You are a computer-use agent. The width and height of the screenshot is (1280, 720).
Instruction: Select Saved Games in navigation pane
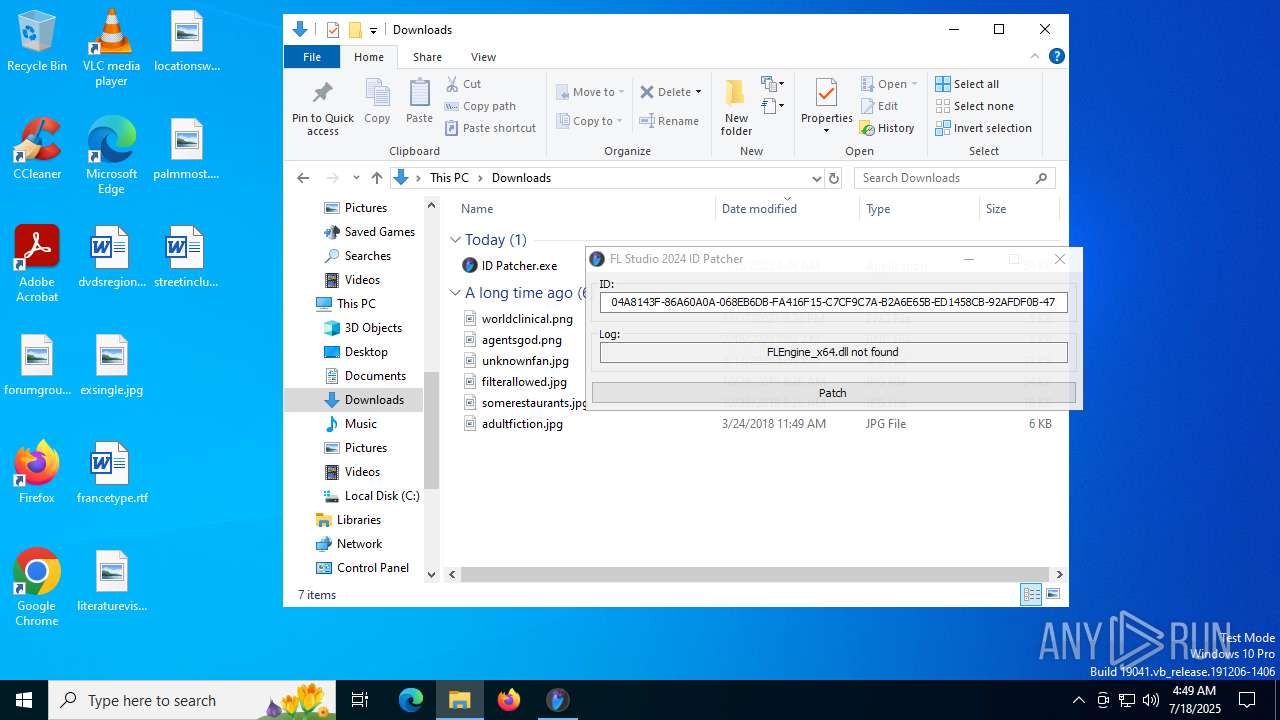tap(369, 232)
